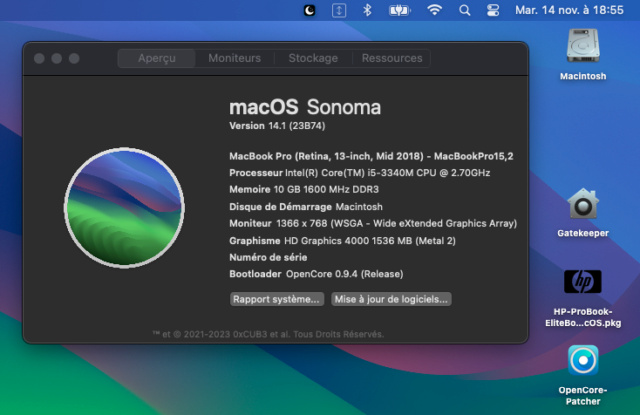This screenshot has height=415, width=640.
Task: Click the date and time in menu bar
Action: 569,10
